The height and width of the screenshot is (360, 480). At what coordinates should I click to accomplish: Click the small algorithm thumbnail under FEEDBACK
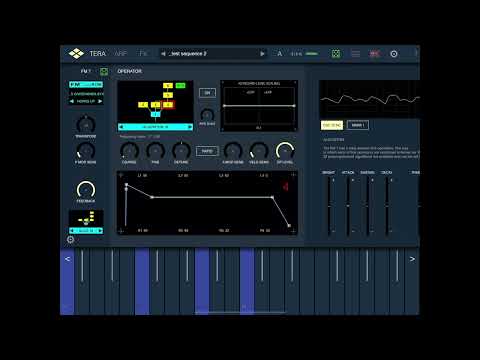click(x=86, y=218)
